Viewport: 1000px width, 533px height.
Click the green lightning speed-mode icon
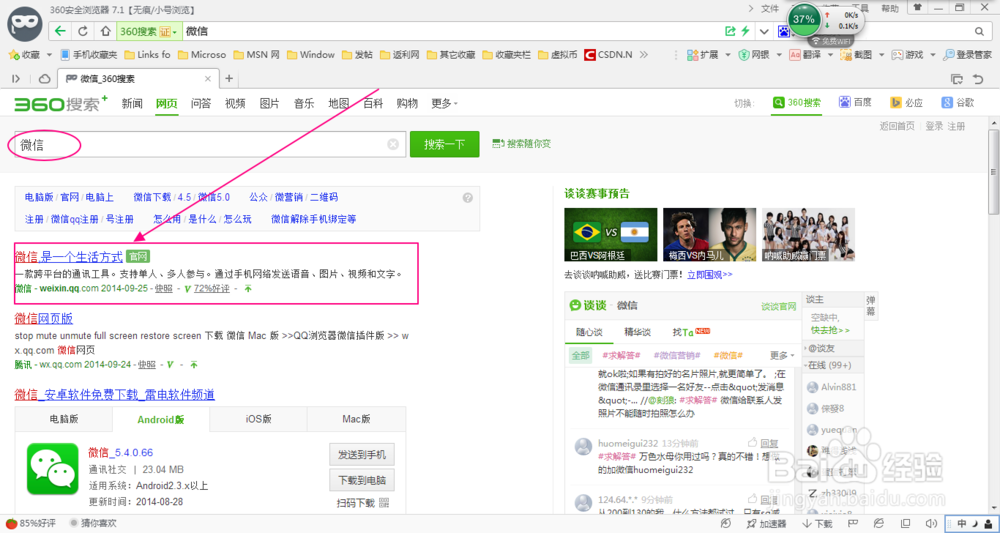(x=746, y=31)
